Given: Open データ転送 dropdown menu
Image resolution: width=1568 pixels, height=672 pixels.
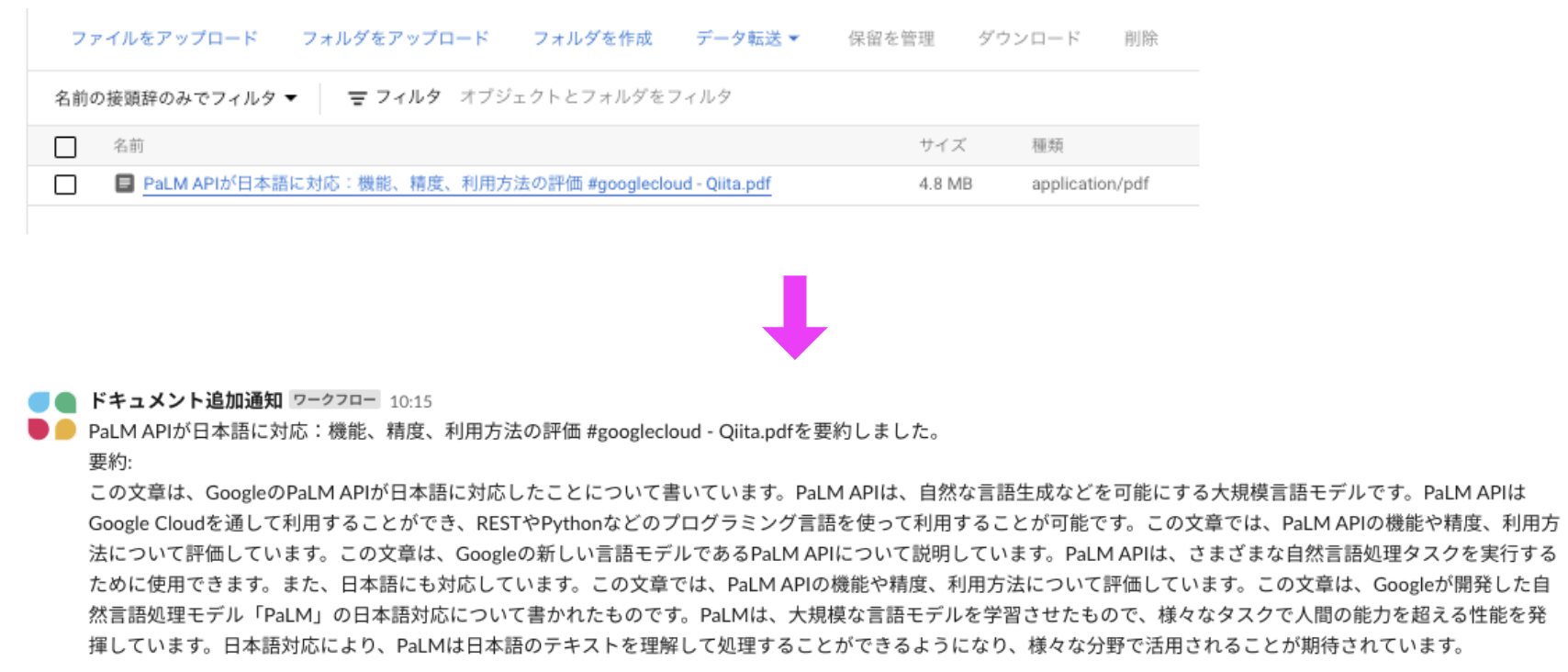Looking at the screenshot, I should point(747,39).
